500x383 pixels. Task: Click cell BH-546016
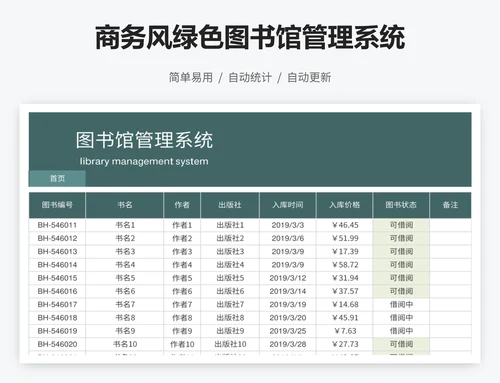(x=57, y=291)
